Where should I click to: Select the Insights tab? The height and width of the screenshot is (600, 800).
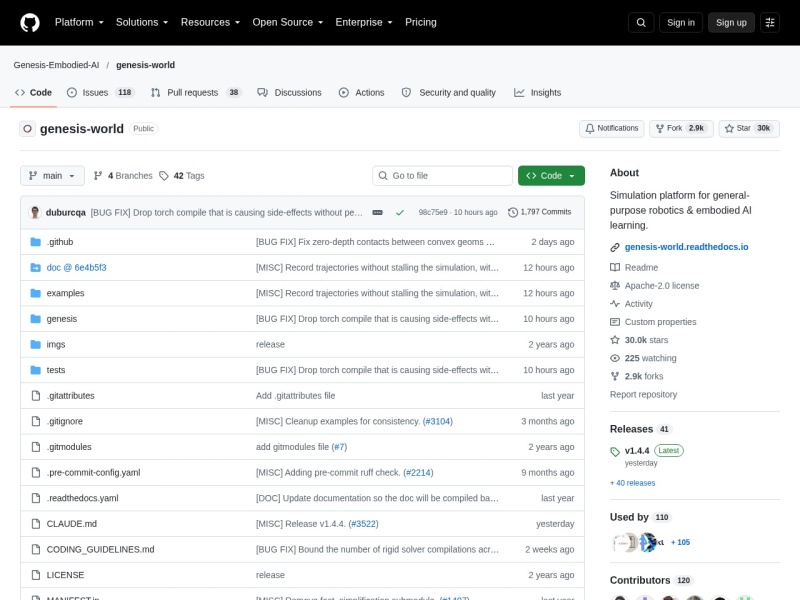coord(538,92)
